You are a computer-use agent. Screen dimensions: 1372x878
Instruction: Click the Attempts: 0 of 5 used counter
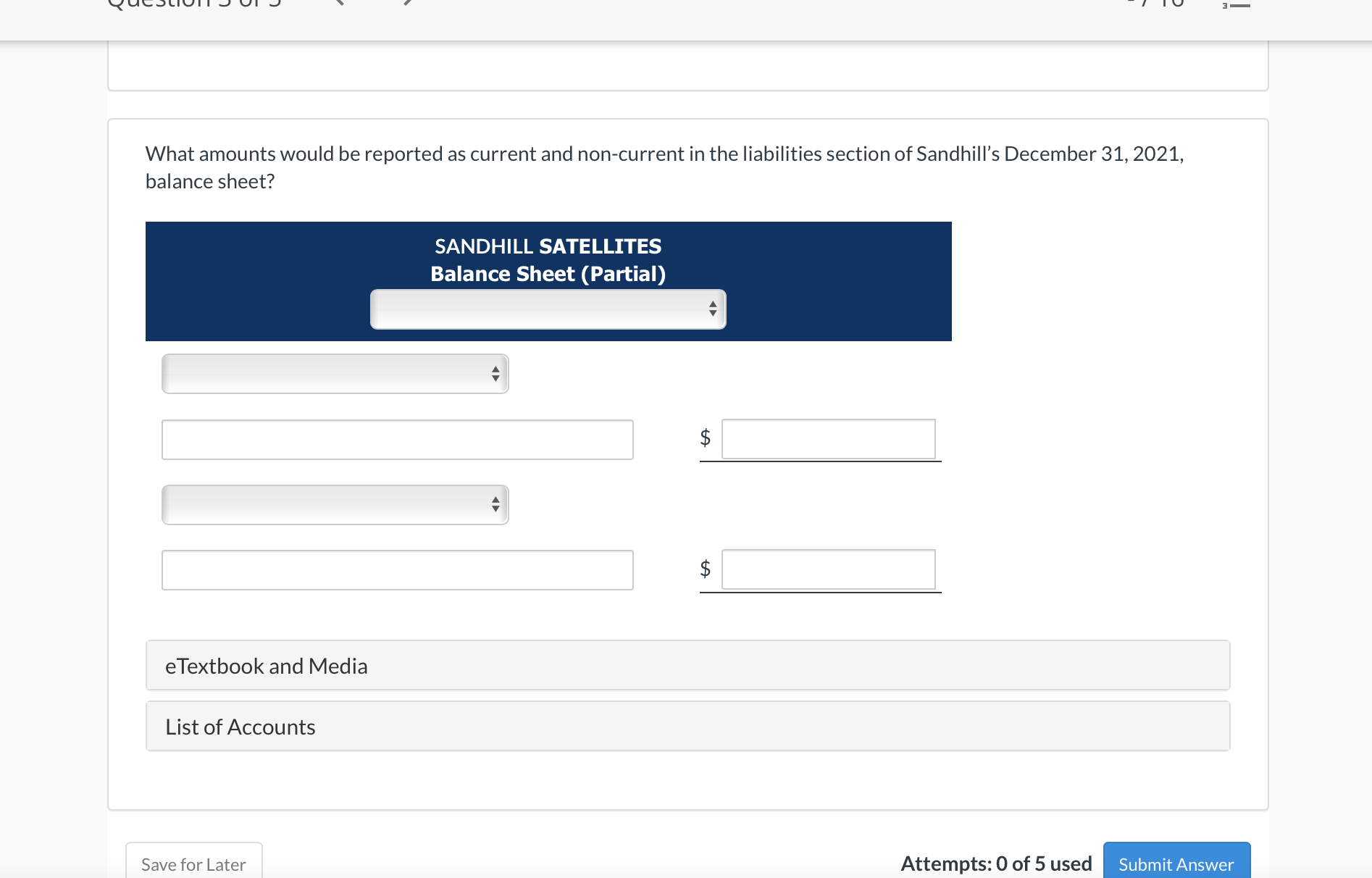click(995, 863)
